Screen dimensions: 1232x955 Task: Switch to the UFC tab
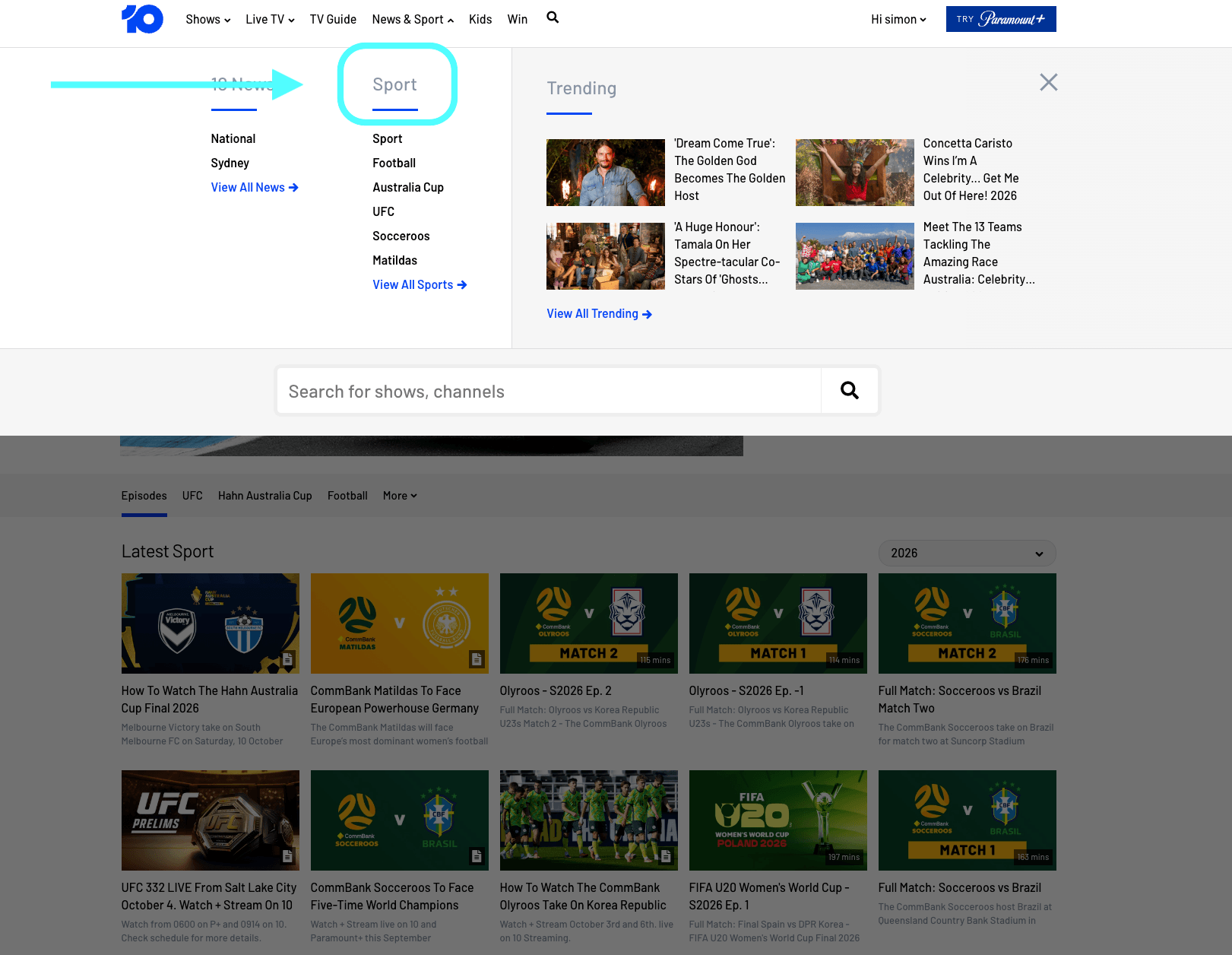[x=192, y=496]
